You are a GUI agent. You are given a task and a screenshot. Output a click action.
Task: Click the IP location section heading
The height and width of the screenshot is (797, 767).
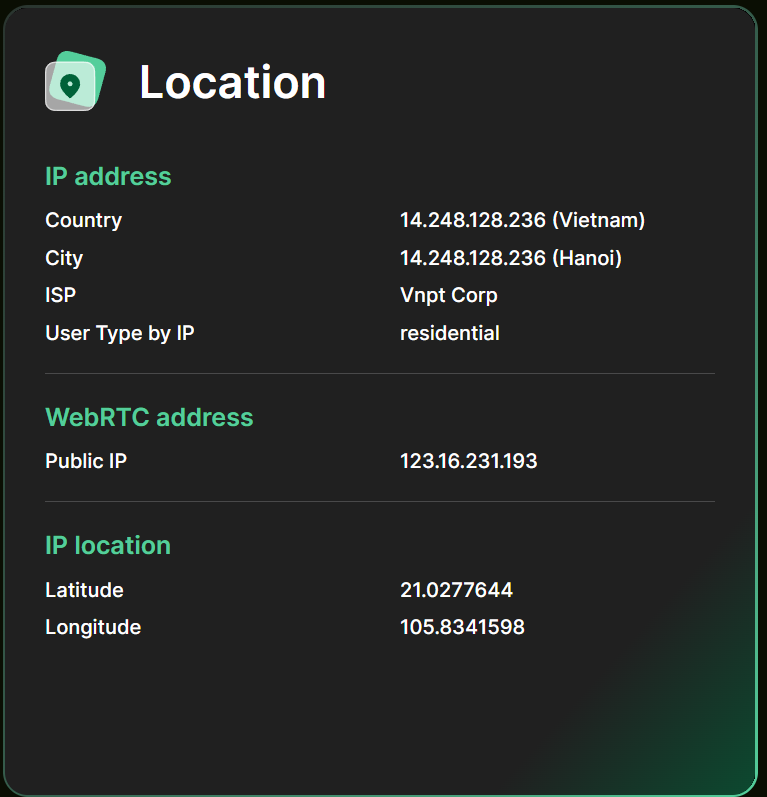pos(108,545)
